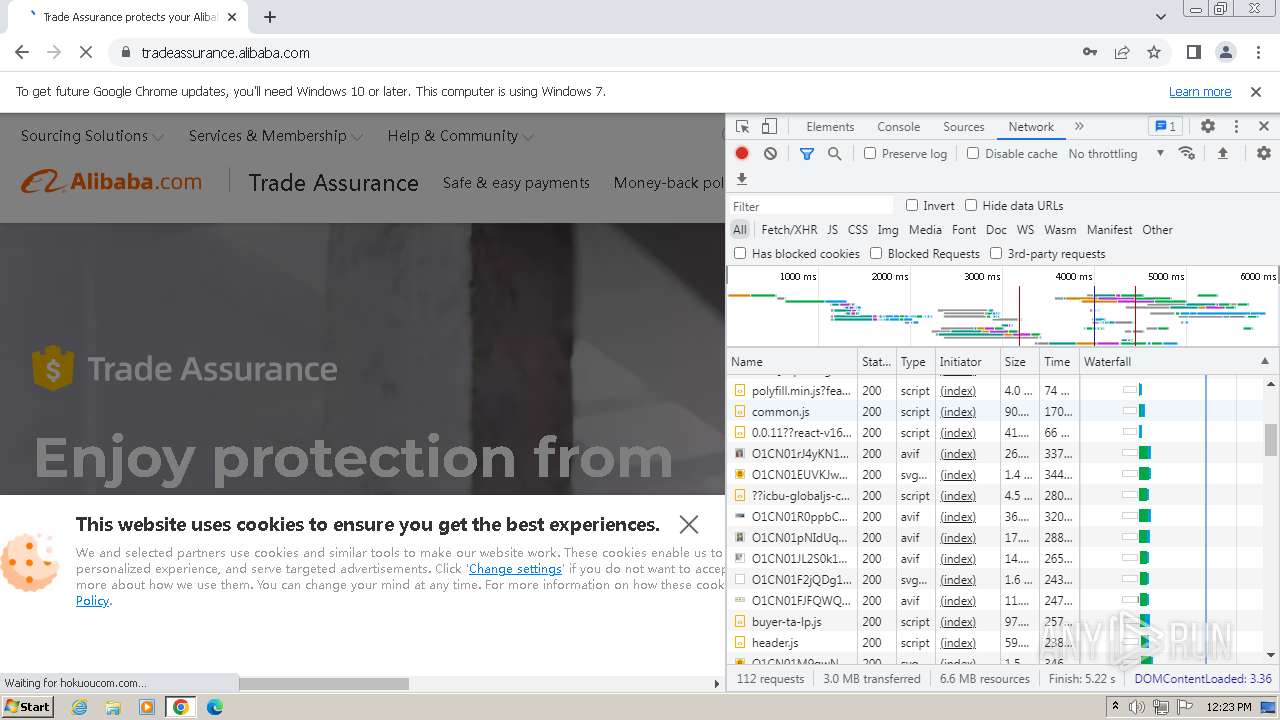Click the address bar URL
Screen dimensions: 1280x720
click(225, 53)
